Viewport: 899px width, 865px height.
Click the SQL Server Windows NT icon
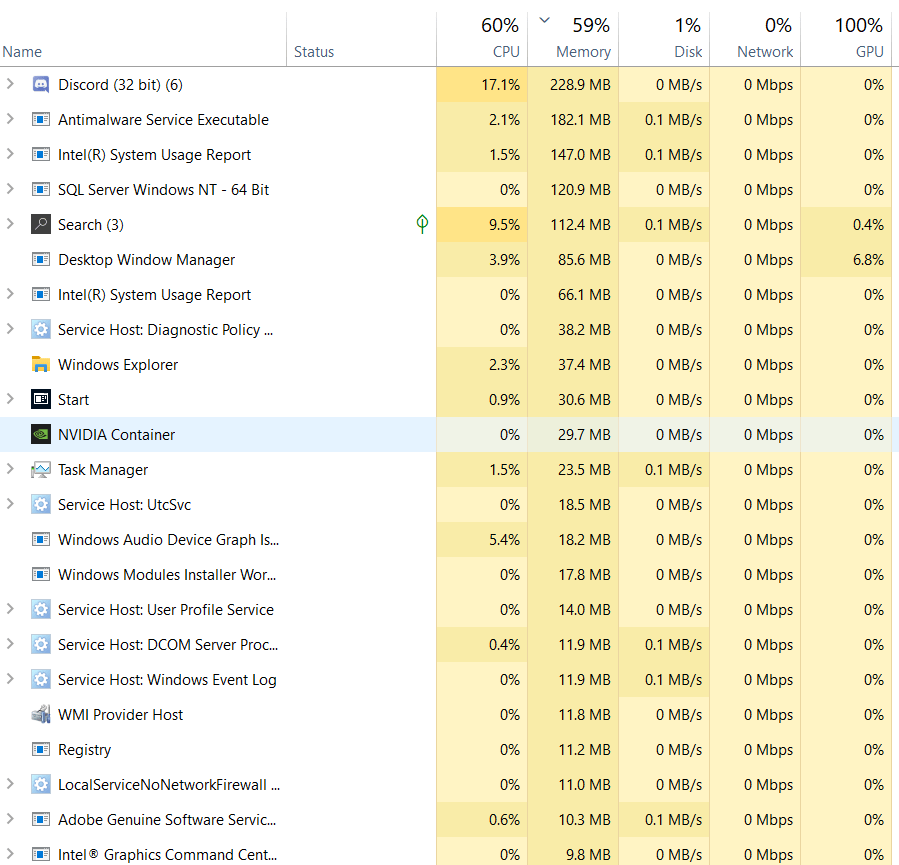point(41,190)
